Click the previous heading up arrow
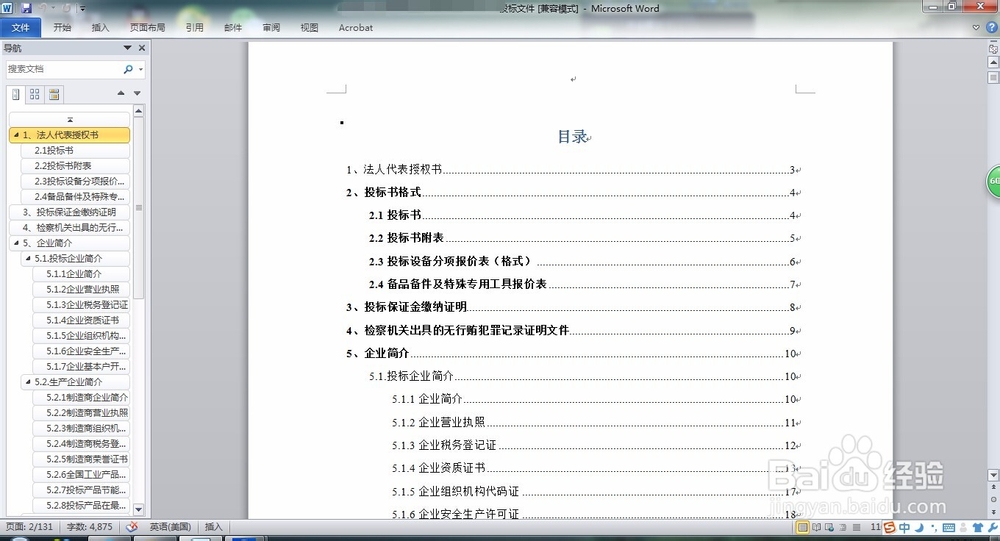 click(x=121, y=93)
